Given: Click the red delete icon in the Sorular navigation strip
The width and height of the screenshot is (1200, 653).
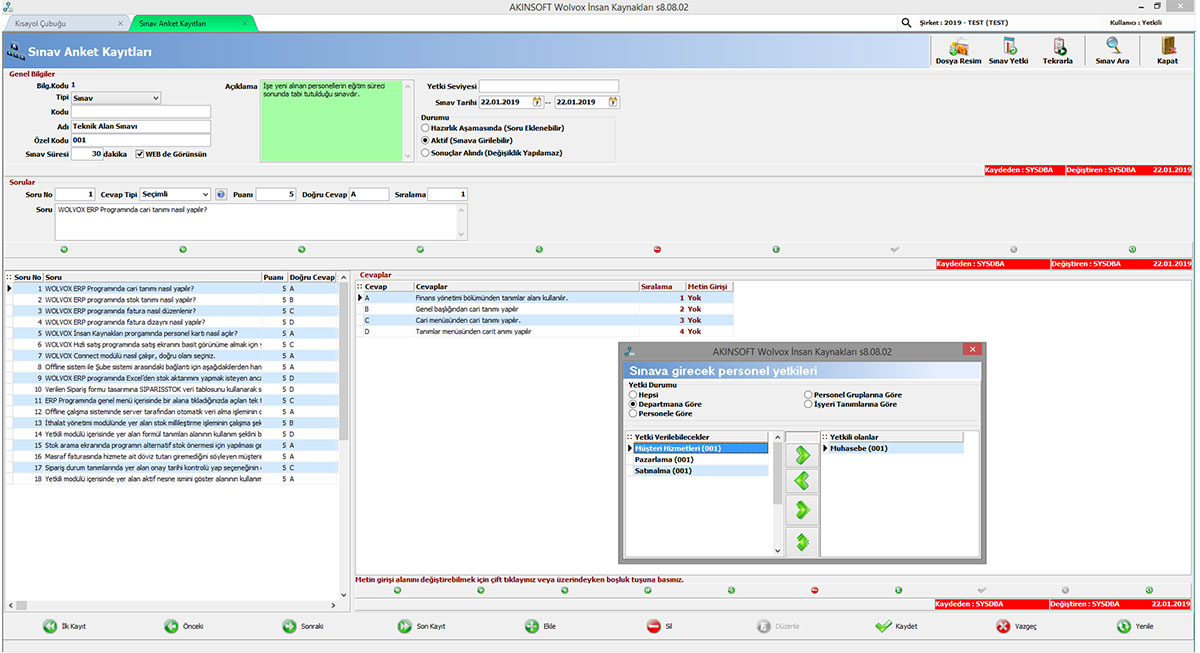Looking at the screenshot, I should click(x=657, y=249).
